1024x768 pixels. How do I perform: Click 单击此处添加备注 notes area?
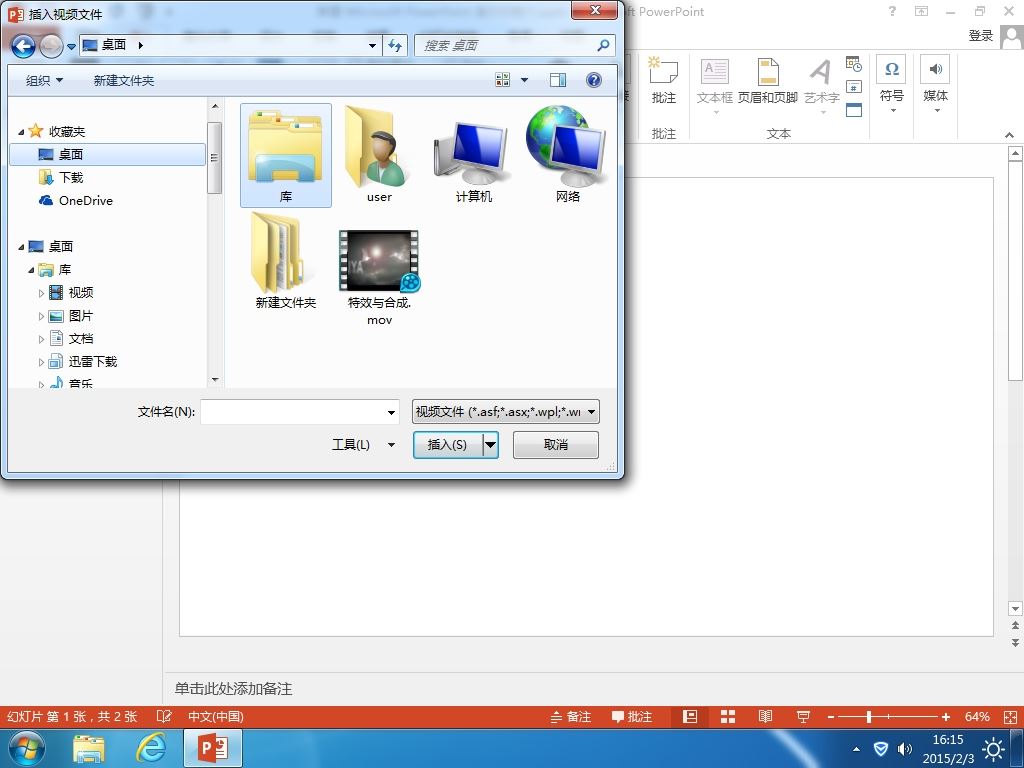pyautogui.click(x=233, y=688)
